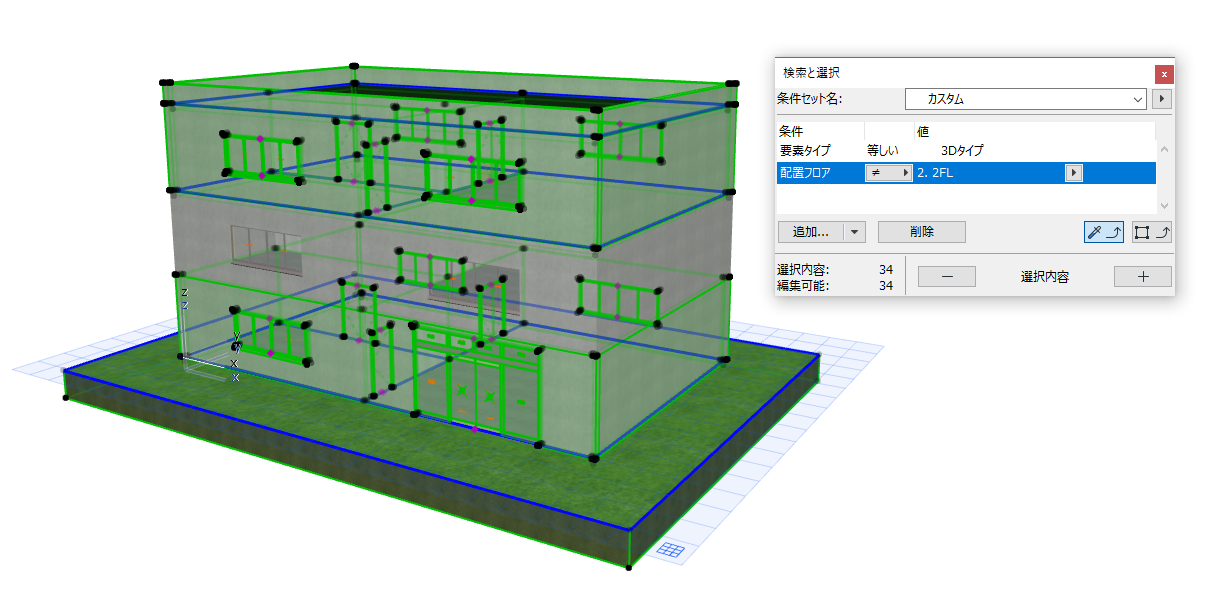Activate the eyedropper pick-up criteria button
The width and height of the screenshot is (1225, 593).
tap(1104, 232)
